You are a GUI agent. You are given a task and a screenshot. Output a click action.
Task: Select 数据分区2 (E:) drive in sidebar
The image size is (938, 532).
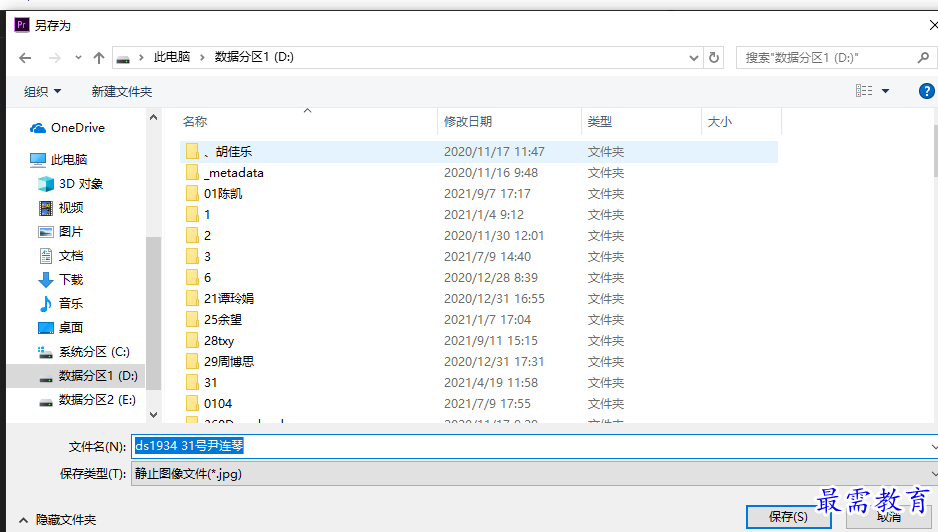coord(87,400)
